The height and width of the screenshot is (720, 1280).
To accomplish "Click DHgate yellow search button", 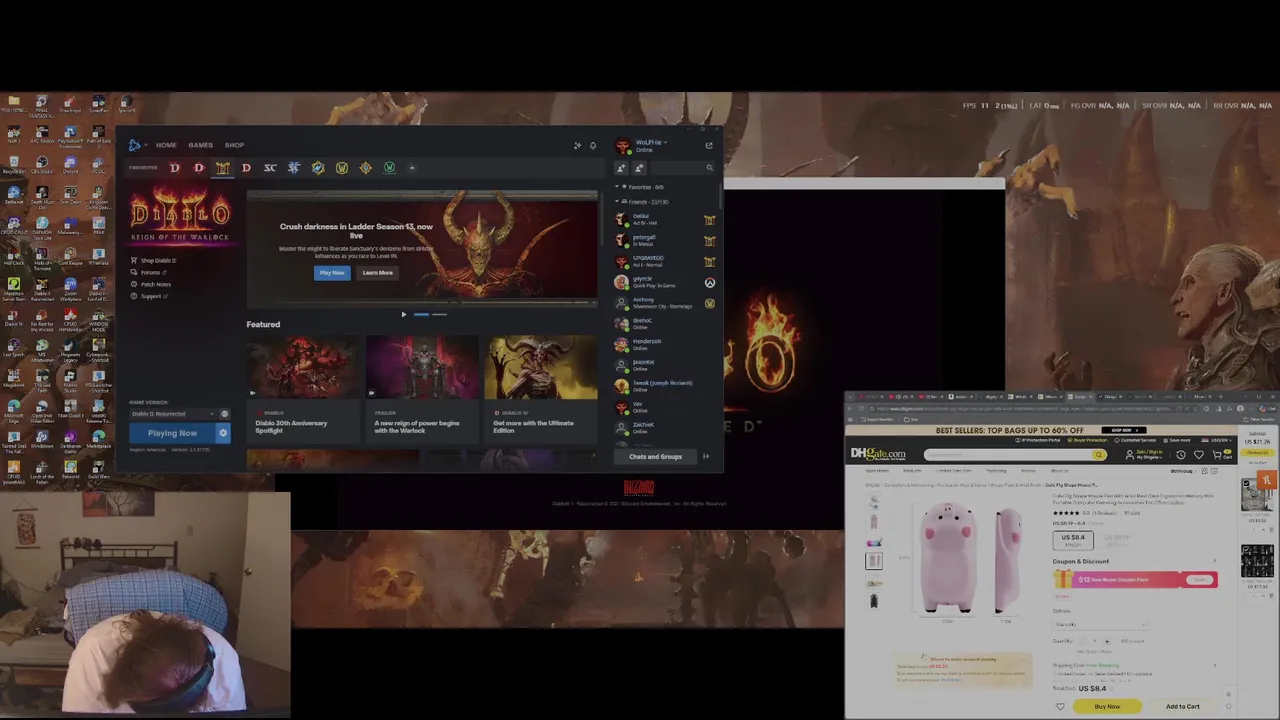I will (1098, 455).
